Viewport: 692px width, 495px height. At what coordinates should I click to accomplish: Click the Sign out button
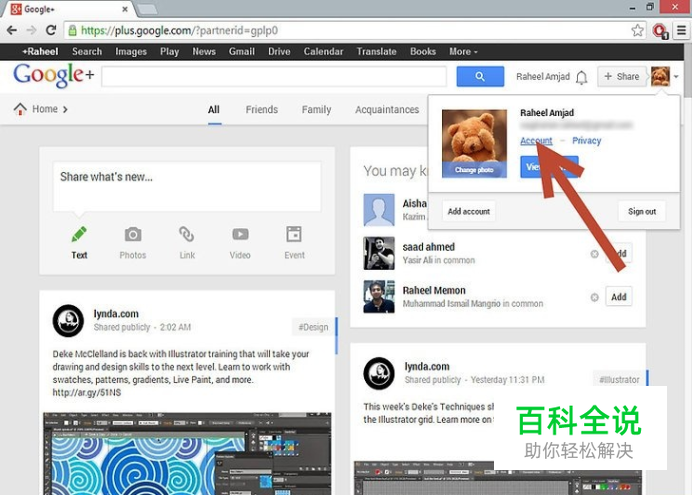coord(642,211)
